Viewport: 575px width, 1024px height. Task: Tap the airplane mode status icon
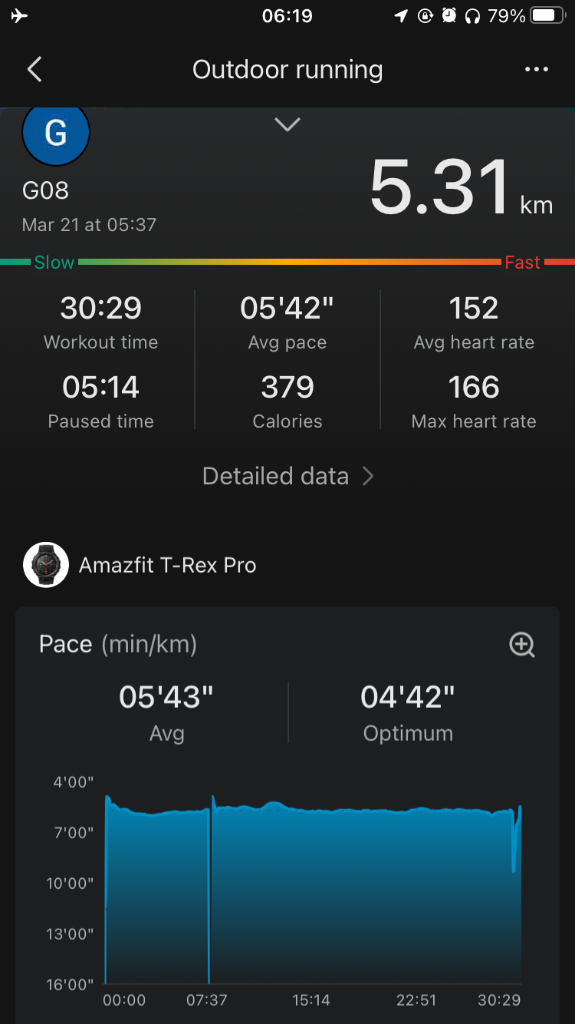click(x=20, y=16)
